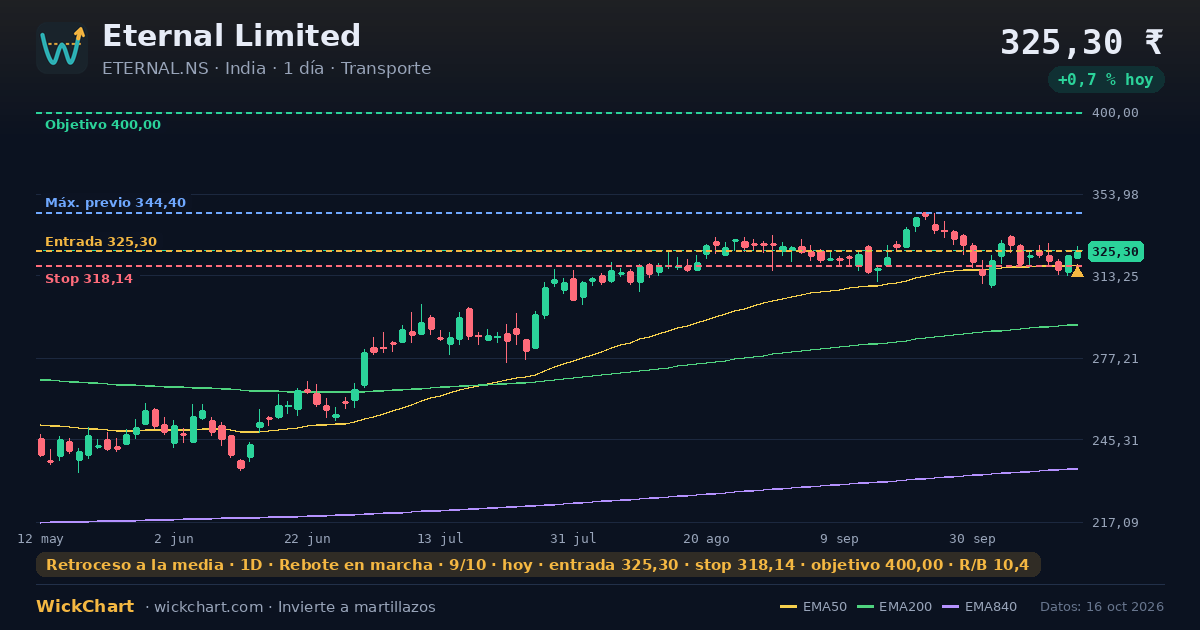
Task: Click the green 325,30 current price tag
Action: (1116, 252)
